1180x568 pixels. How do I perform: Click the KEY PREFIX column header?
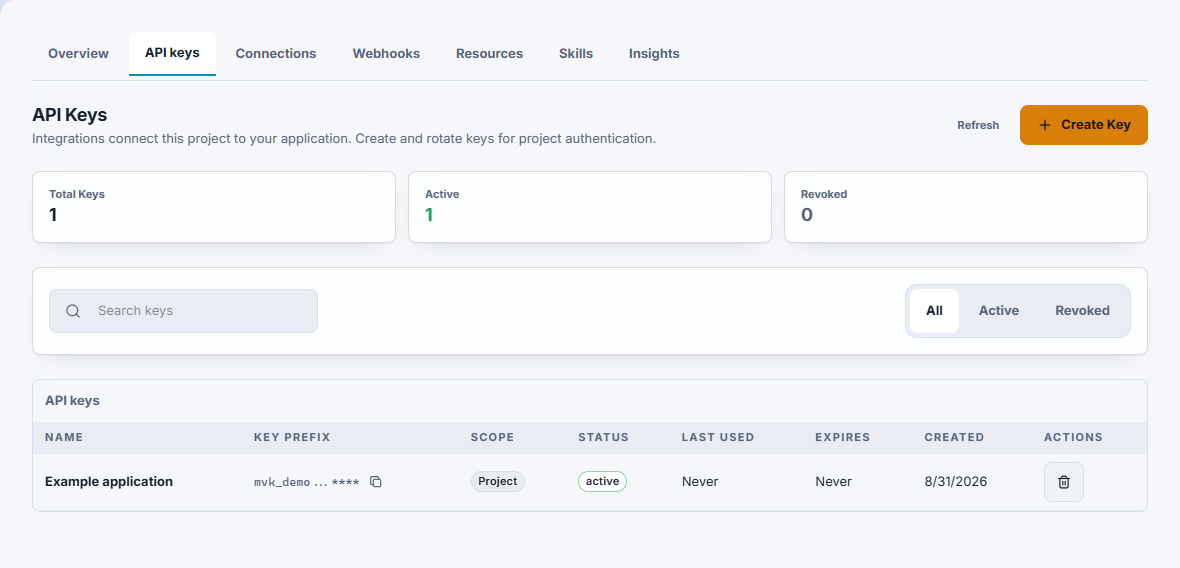pyautogui.click(x=292, y=437)
